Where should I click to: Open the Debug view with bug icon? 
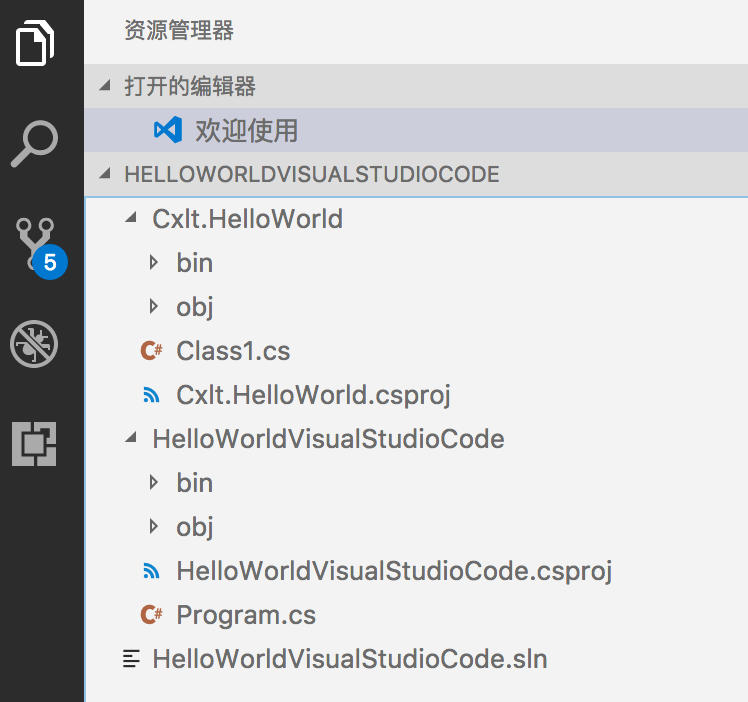[x=34, y=343]
